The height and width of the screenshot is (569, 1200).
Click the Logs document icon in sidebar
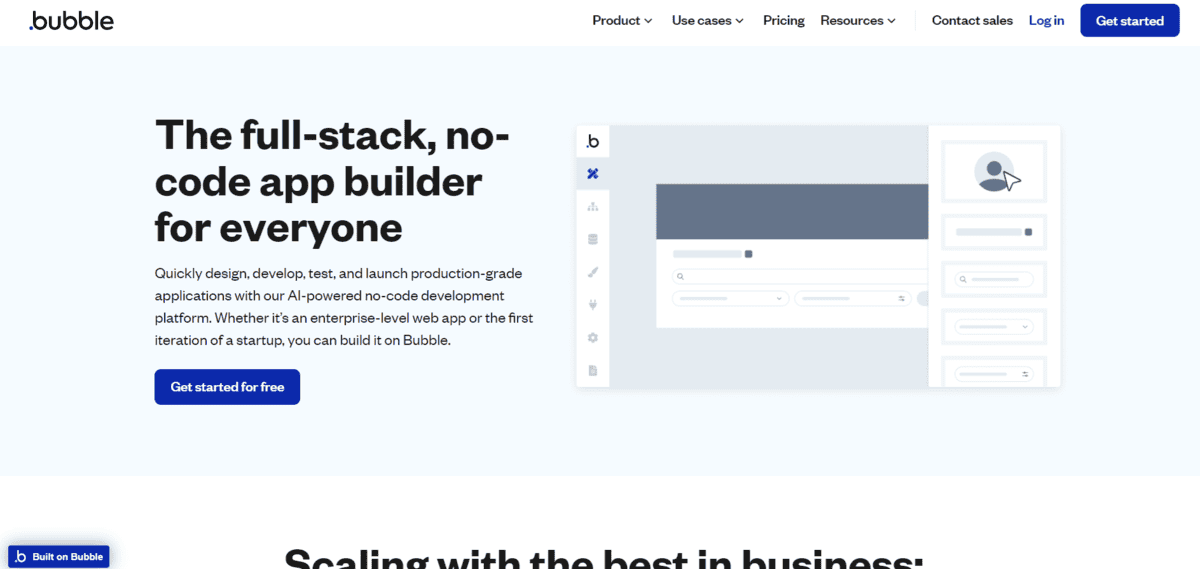(x=593, y=370)
